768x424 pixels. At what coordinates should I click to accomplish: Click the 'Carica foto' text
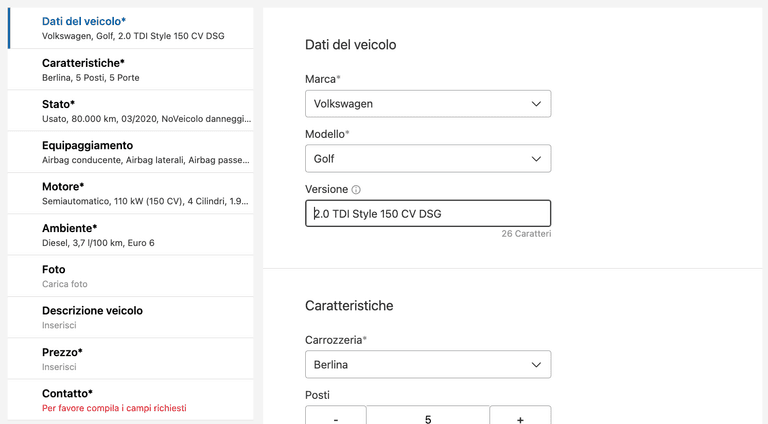(65, 284)
